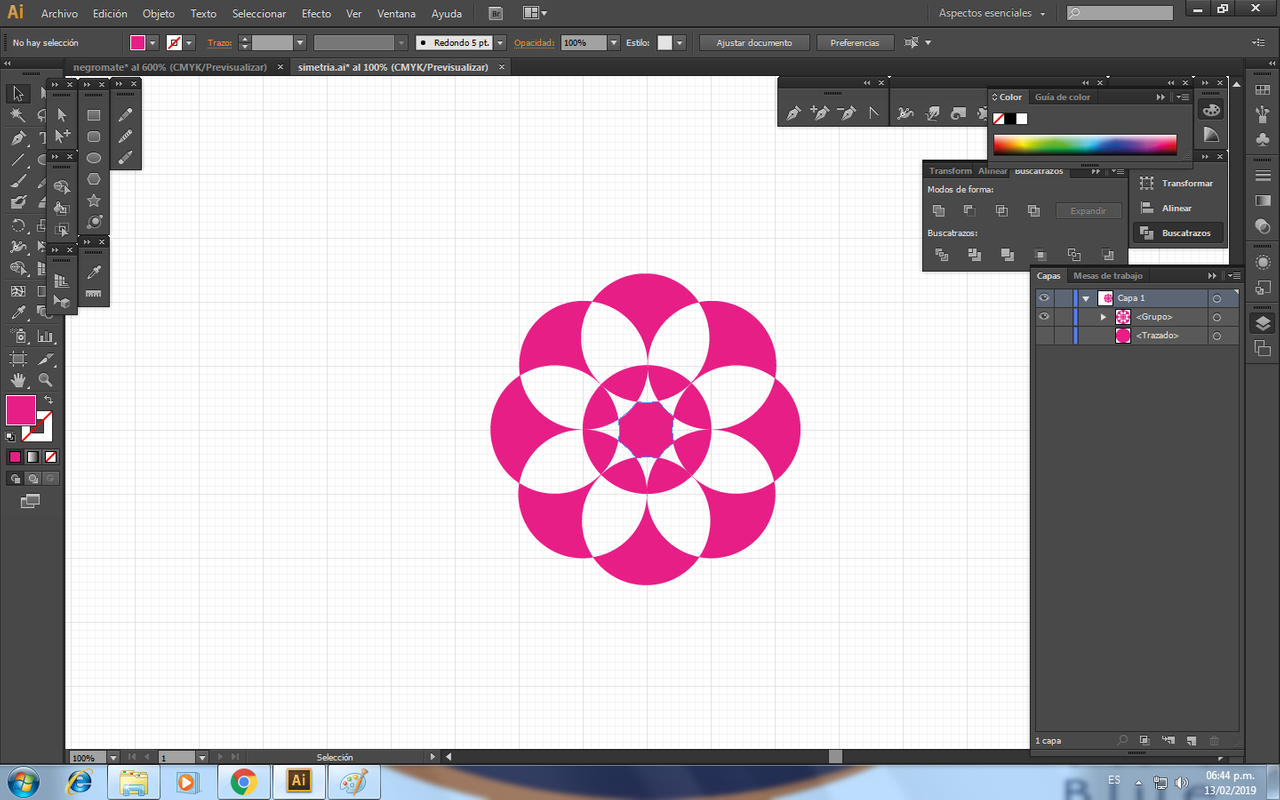1280x800 pixels.
Task: Select the Measure ruler tool
Action: coord(94,293)
